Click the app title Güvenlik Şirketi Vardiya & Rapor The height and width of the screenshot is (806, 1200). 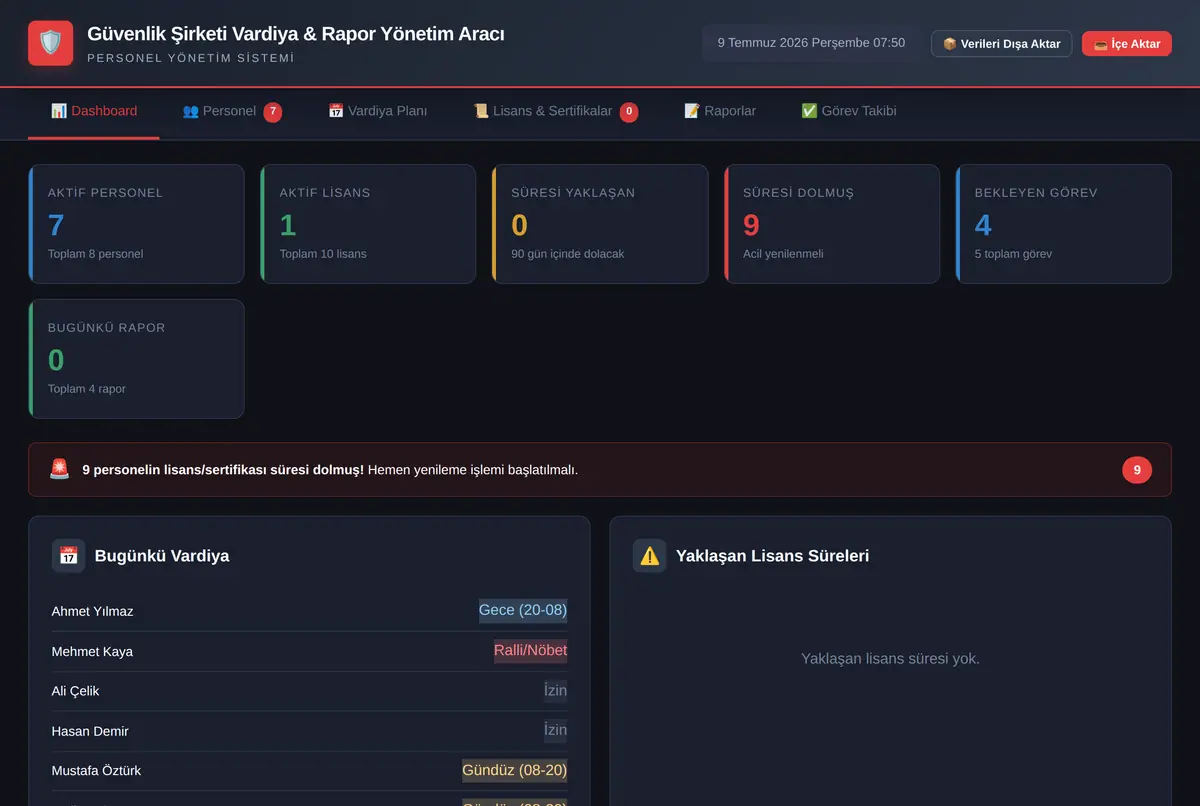(296, 34)
